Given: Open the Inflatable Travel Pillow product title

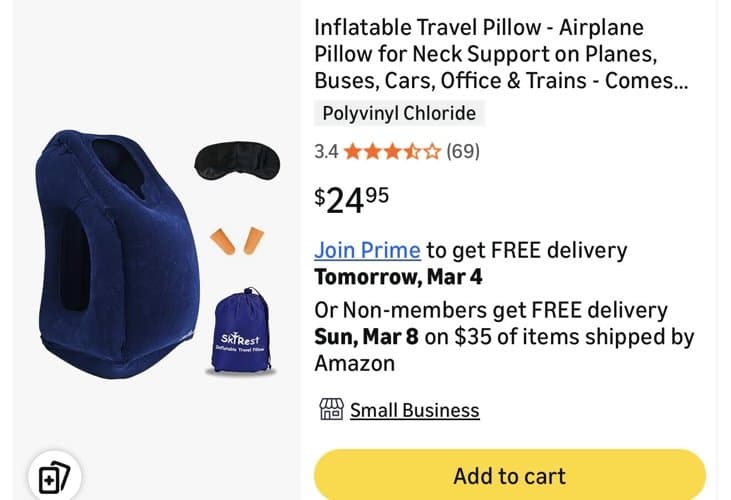Looking at the screenshot, I should [501, 54].
